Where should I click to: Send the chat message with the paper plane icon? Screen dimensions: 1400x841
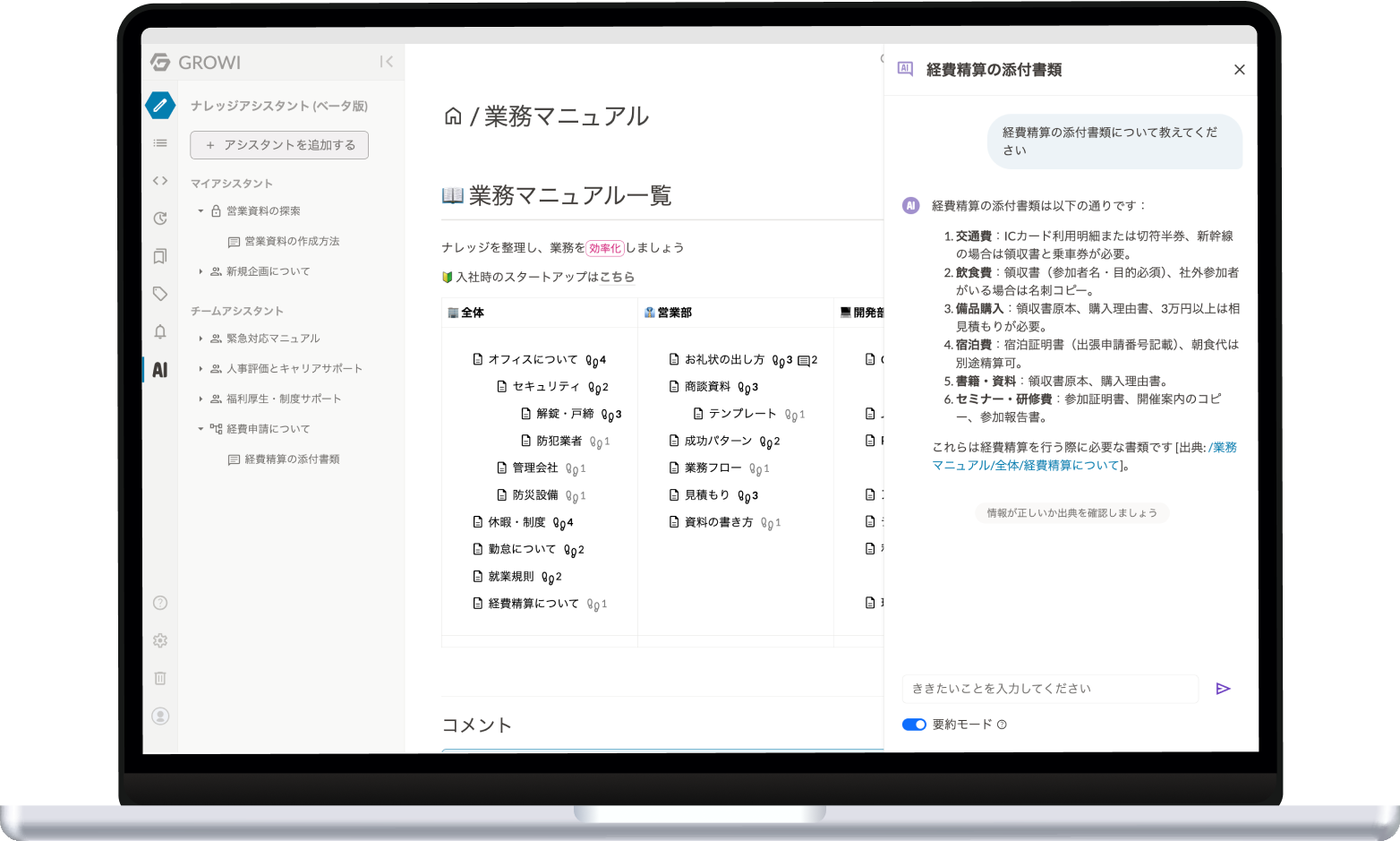[1224, 688]
